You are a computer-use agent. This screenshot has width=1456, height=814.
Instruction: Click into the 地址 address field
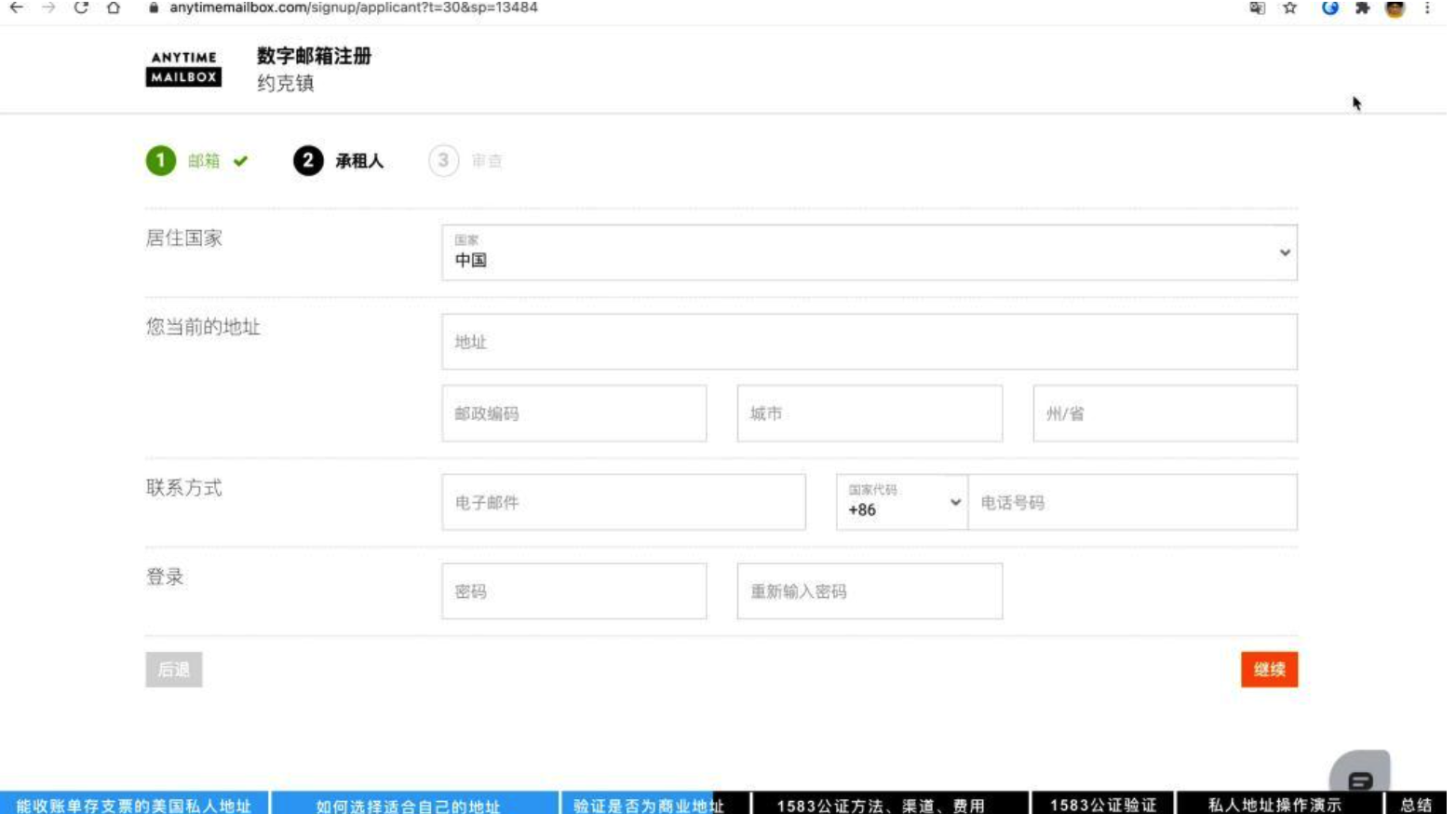(x=869, y=342)
